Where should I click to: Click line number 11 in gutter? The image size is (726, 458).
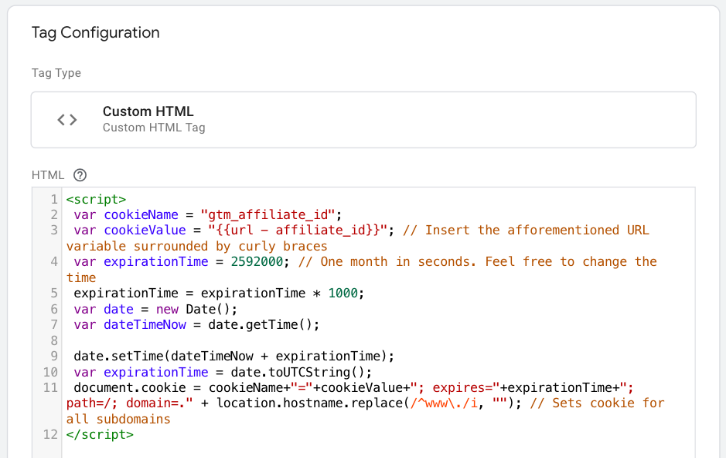click(x=50, y=388)
